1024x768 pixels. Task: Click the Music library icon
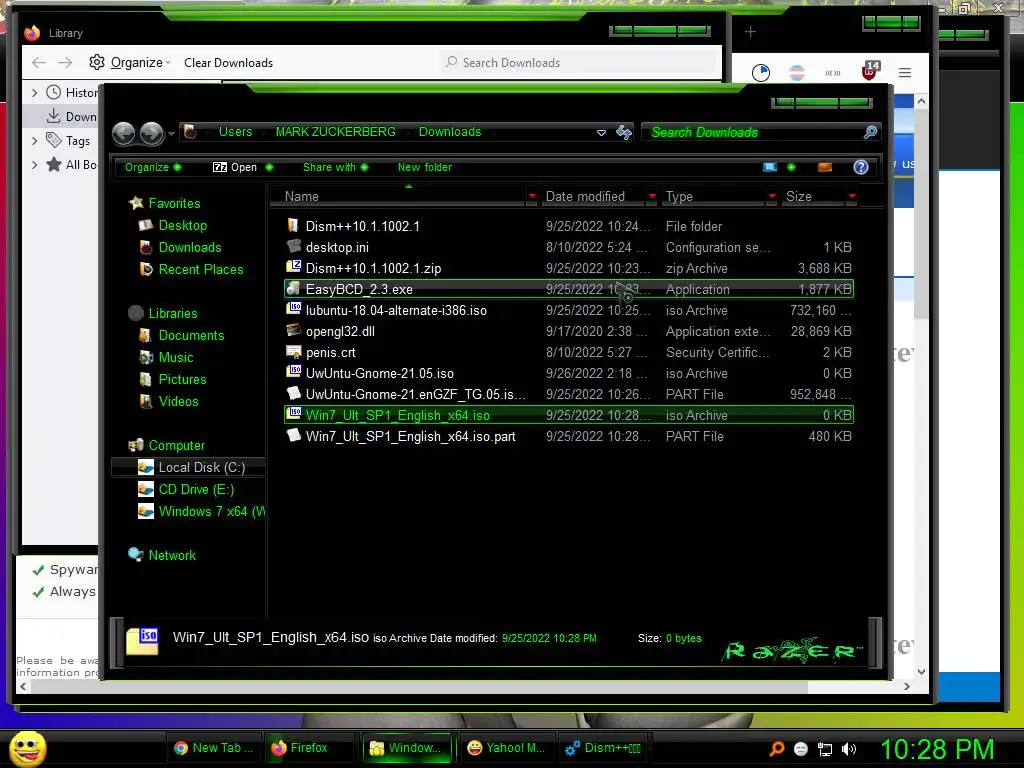tap(146, 357)
